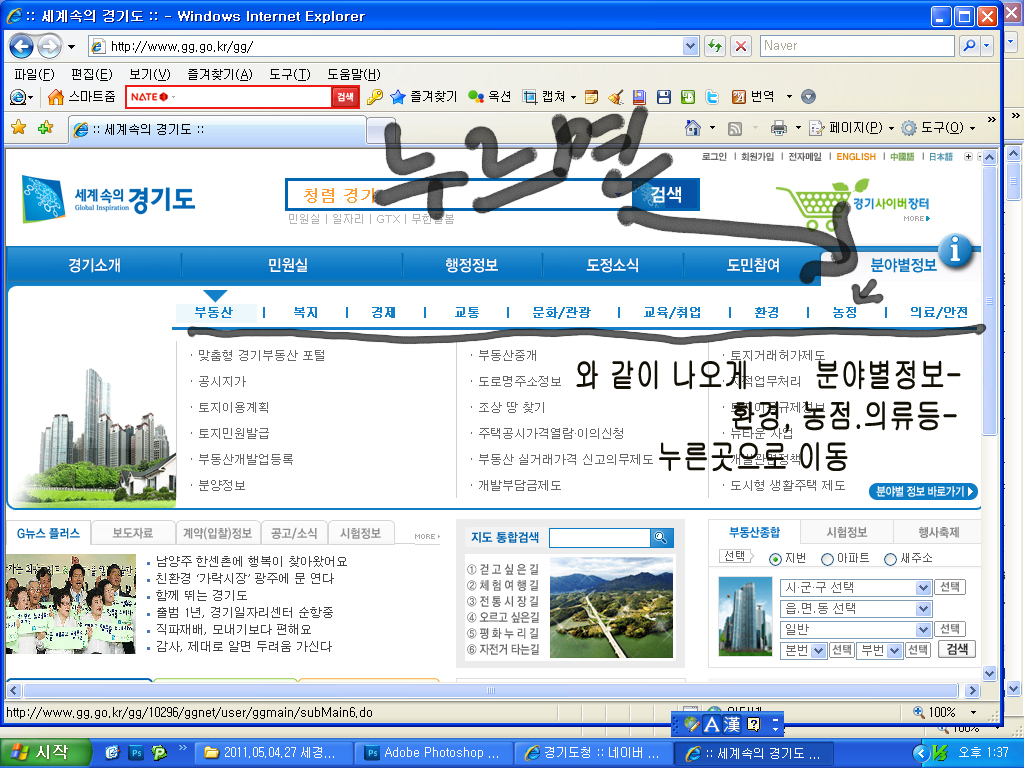Select the 새주소 radio button
Viewport: 1024px width, 768px height.
coord(890,559)
